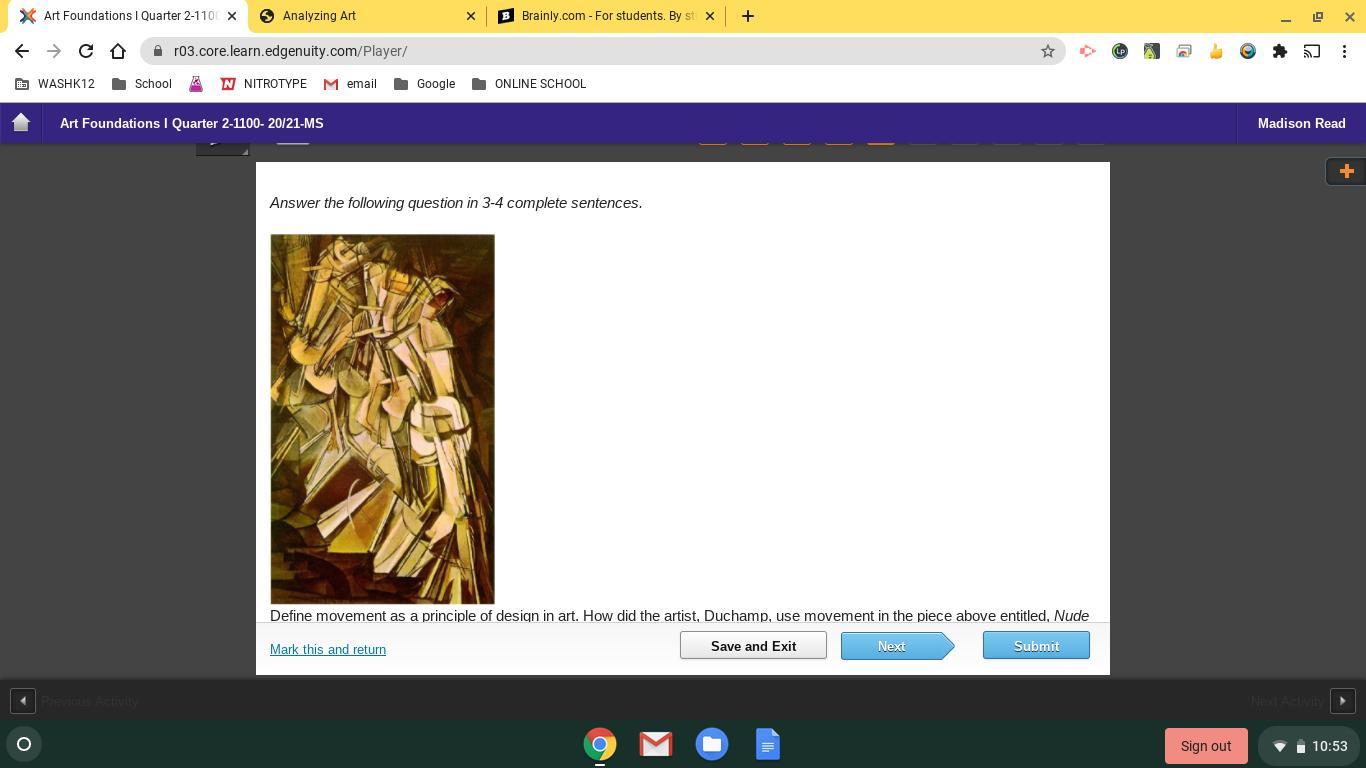Reload the Edgenuity page

86,51
